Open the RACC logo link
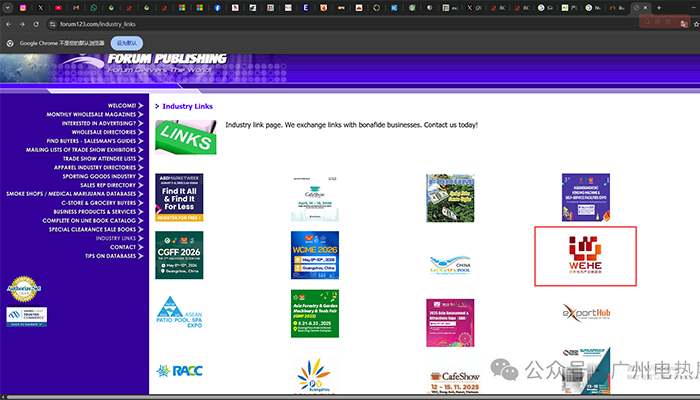The width and height of the screenshot is (700, 400). (180, 372)
